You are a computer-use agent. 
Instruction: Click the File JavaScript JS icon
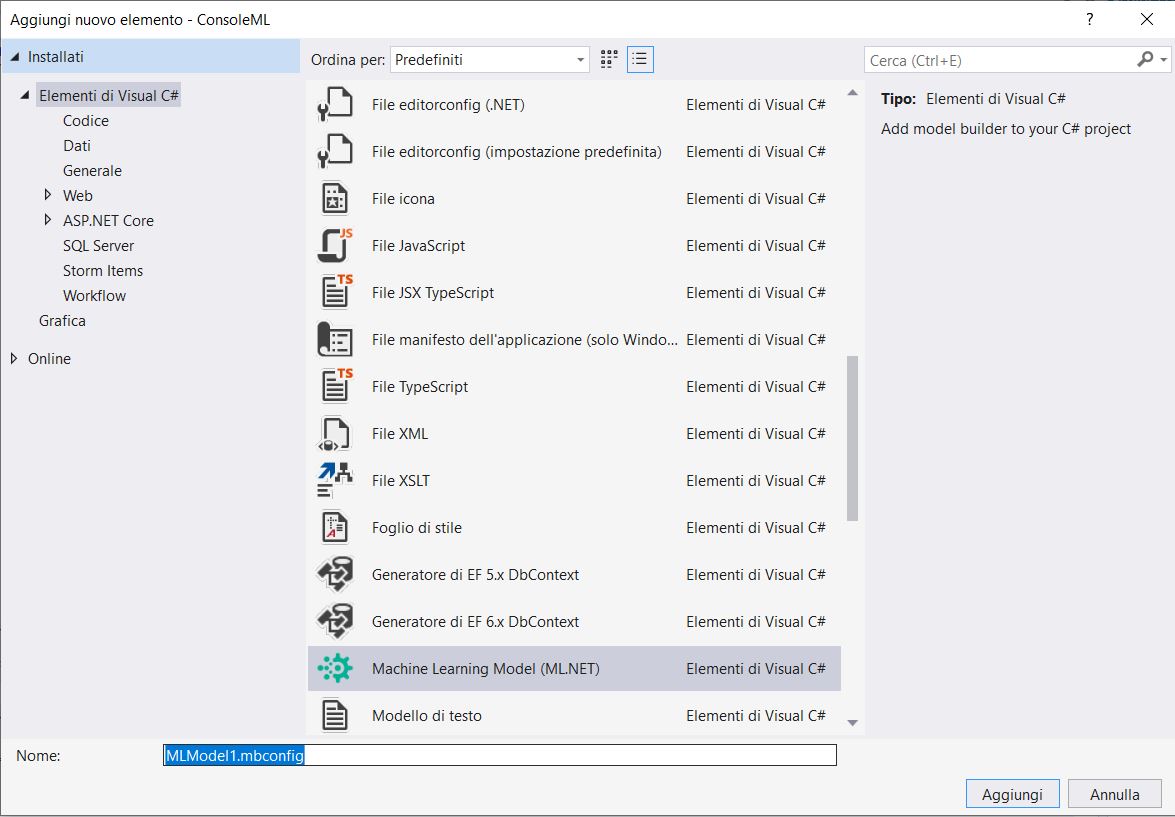coord(334,245)
